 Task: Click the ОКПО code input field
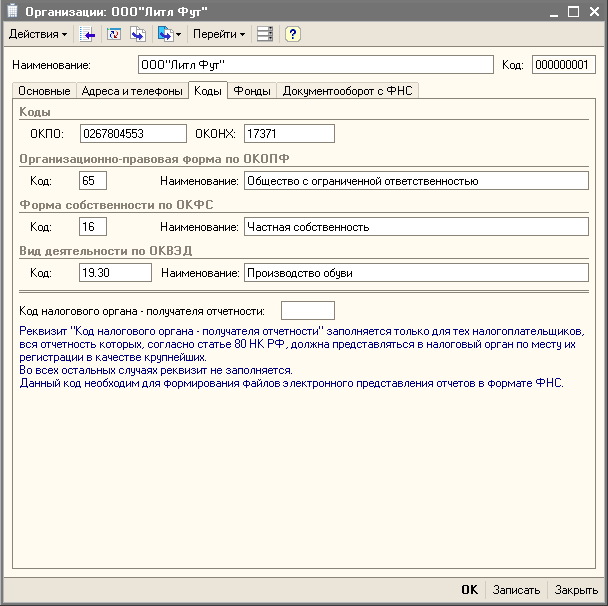133,133
